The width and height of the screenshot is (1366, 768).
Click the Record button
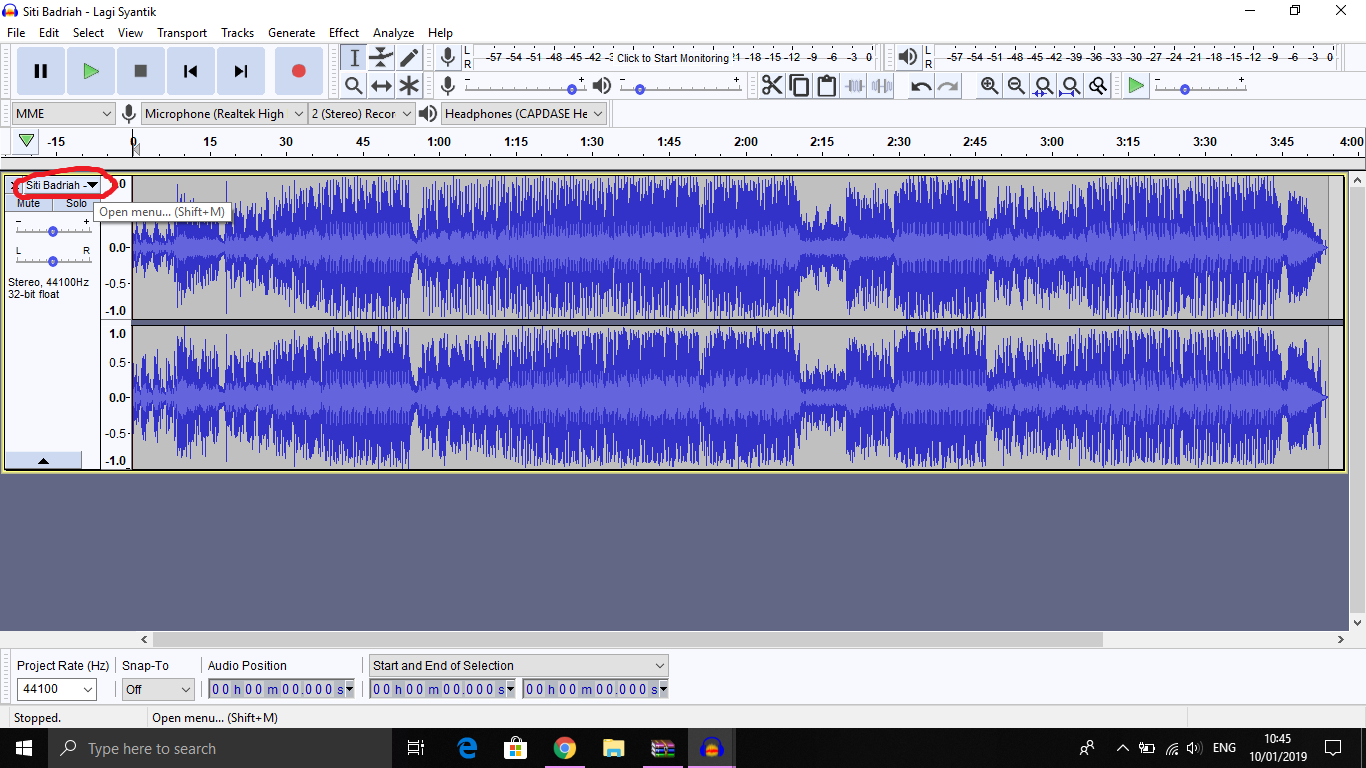[298, 71]
